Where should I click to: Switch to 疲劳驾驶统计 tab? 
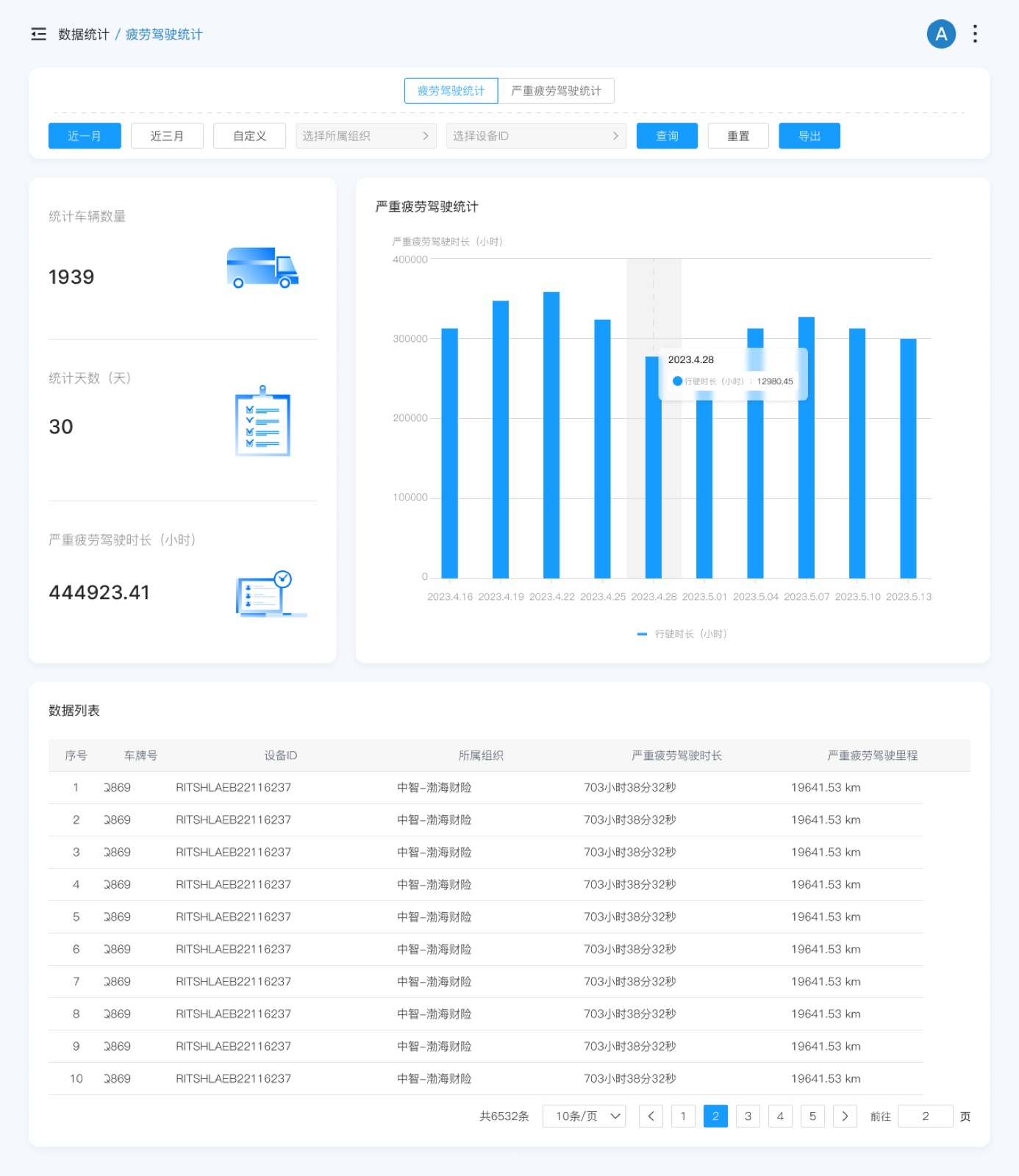coord(451,91)
